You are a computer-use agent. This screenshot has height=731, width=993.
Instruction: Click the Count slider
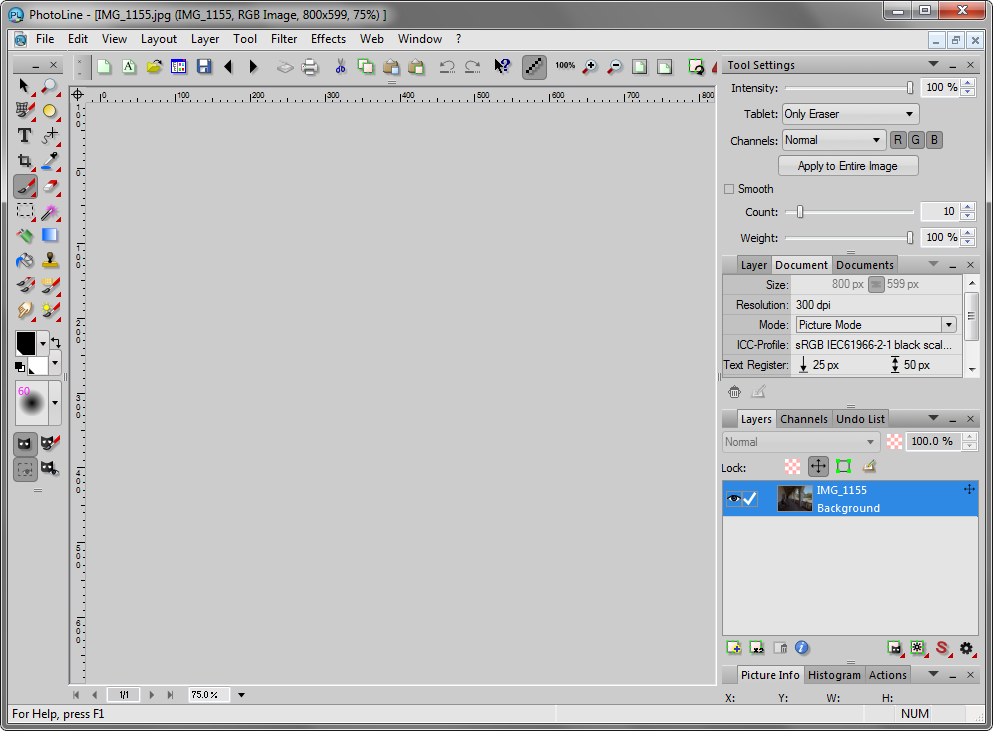(x=849, y=212)
